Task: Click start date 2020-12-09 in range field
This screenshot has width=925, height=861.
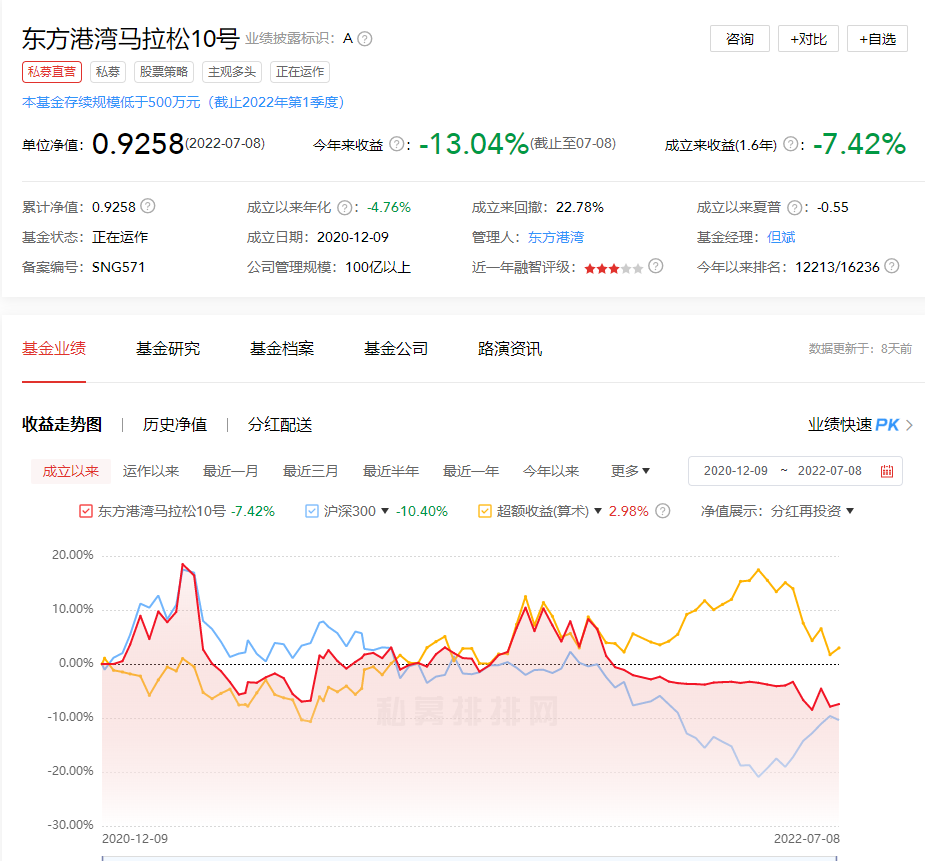Action: (x=736, y=471)
